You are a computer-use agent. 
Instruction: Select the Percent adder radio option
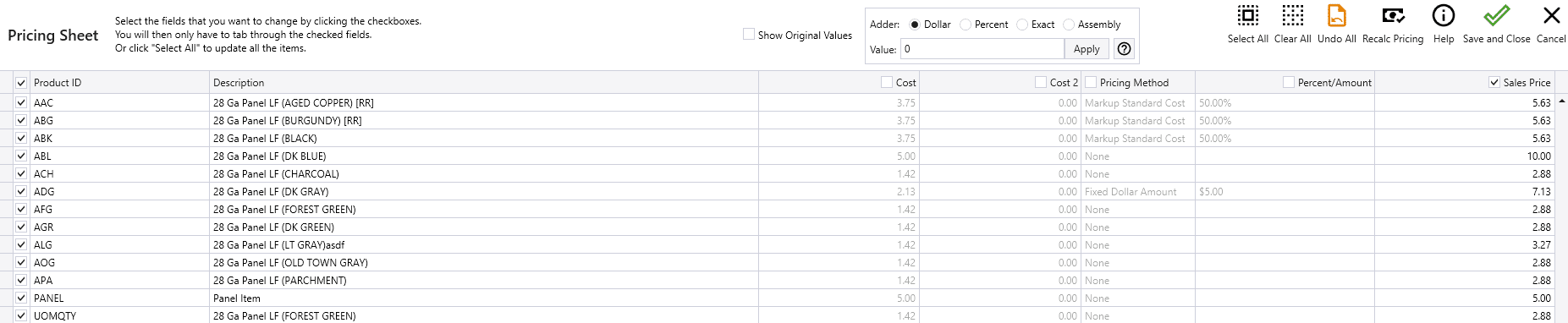click(966, 25)
